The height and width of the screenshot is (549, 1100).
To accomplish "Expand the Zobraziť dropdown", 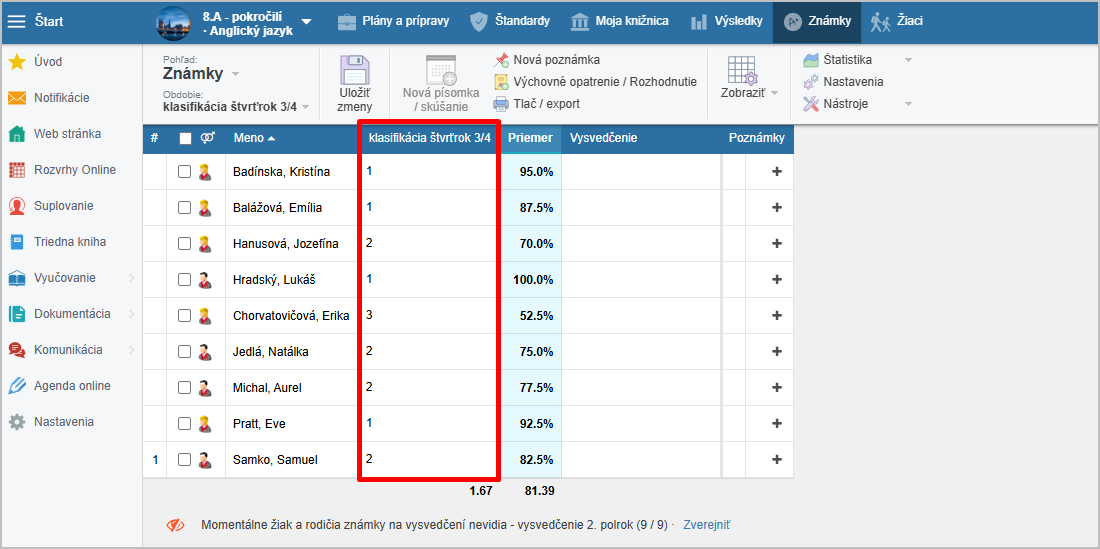I will click(x=749, y=92).
